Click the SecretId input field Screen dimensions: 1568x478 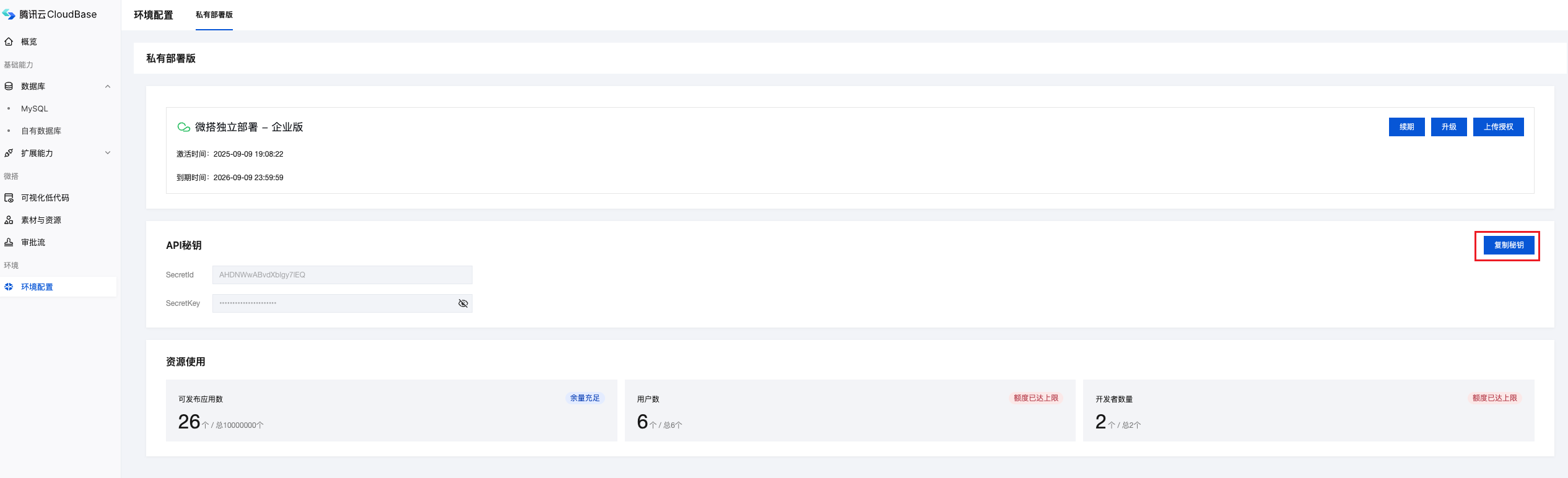pos(342,275)
